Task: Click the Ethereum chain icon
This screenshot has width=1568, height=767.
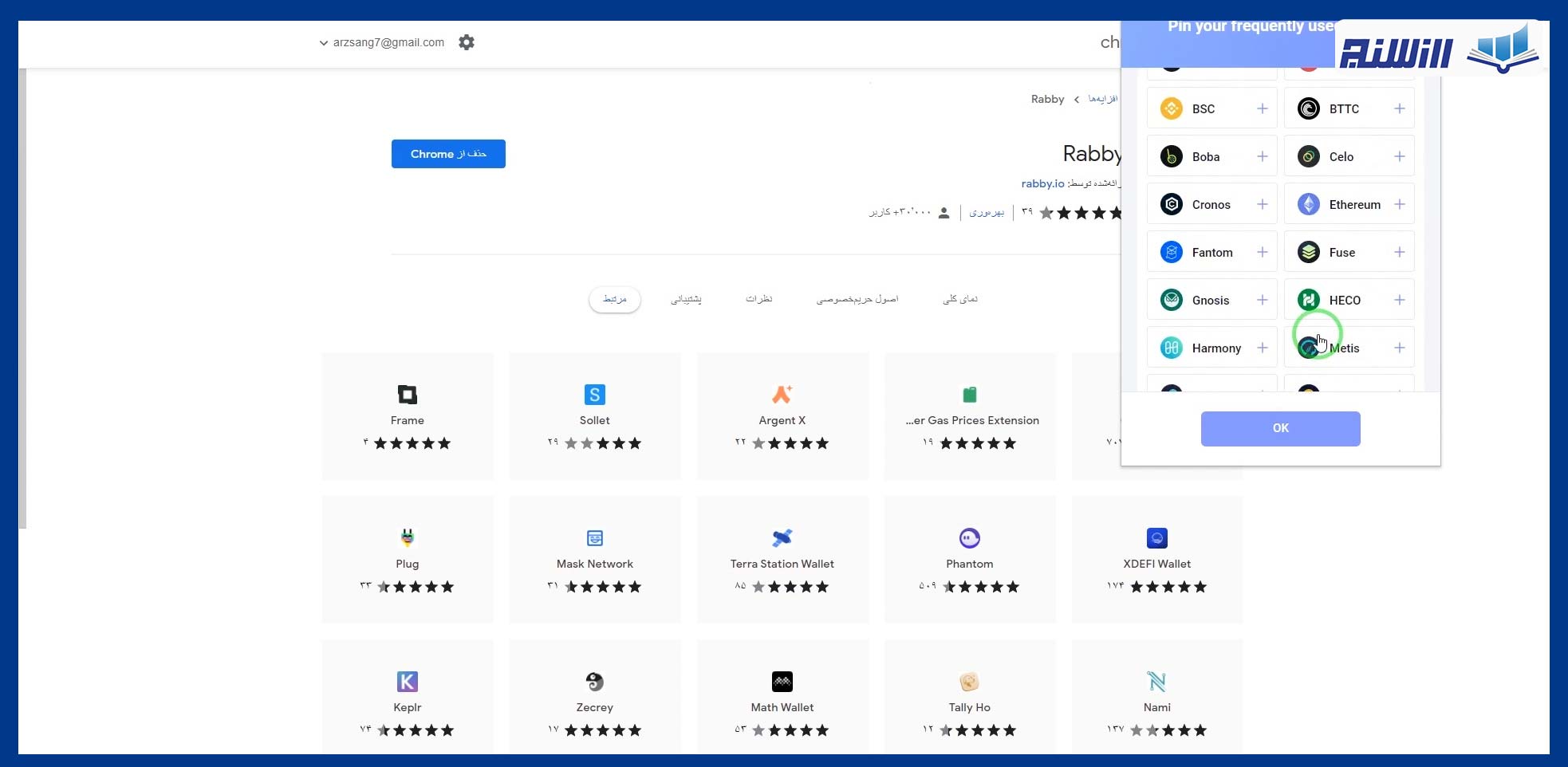Action: click(1308, 204)
